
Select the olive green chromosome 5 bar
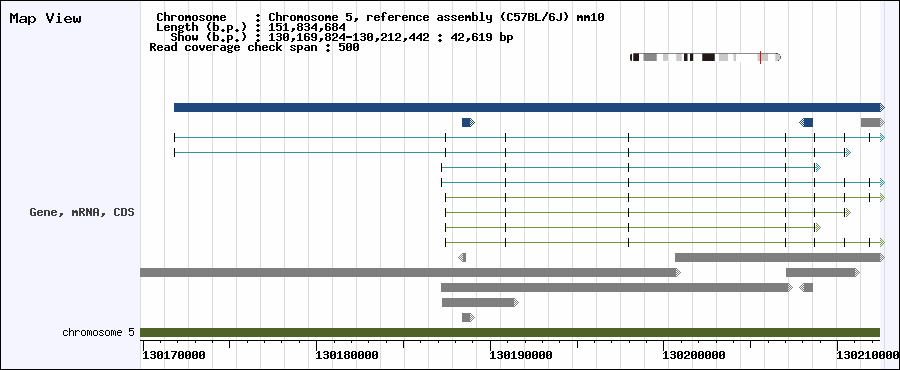point(510,333)
